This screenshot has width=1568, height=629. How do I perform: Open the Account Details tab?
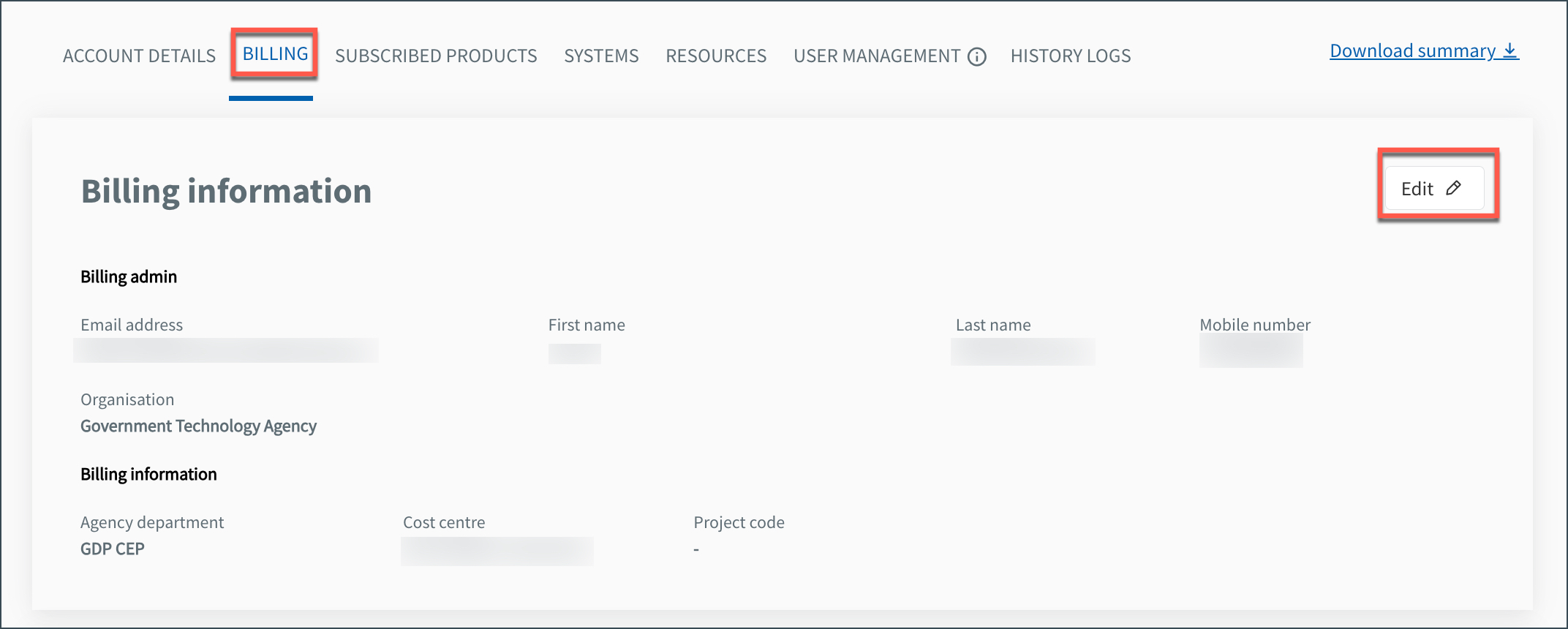pyautogui.click(x=139, y=56)
